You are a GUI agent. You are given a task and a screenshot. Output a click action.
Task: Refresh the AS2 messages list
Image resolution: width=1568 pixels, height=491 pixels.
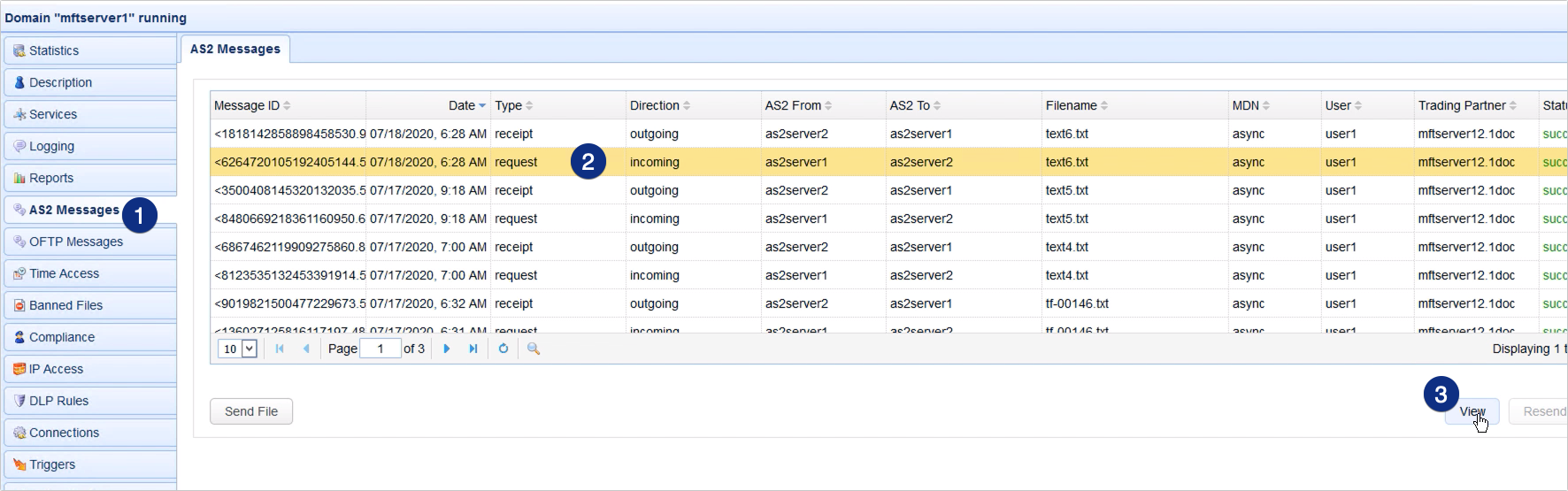click(x=503, y=349)
